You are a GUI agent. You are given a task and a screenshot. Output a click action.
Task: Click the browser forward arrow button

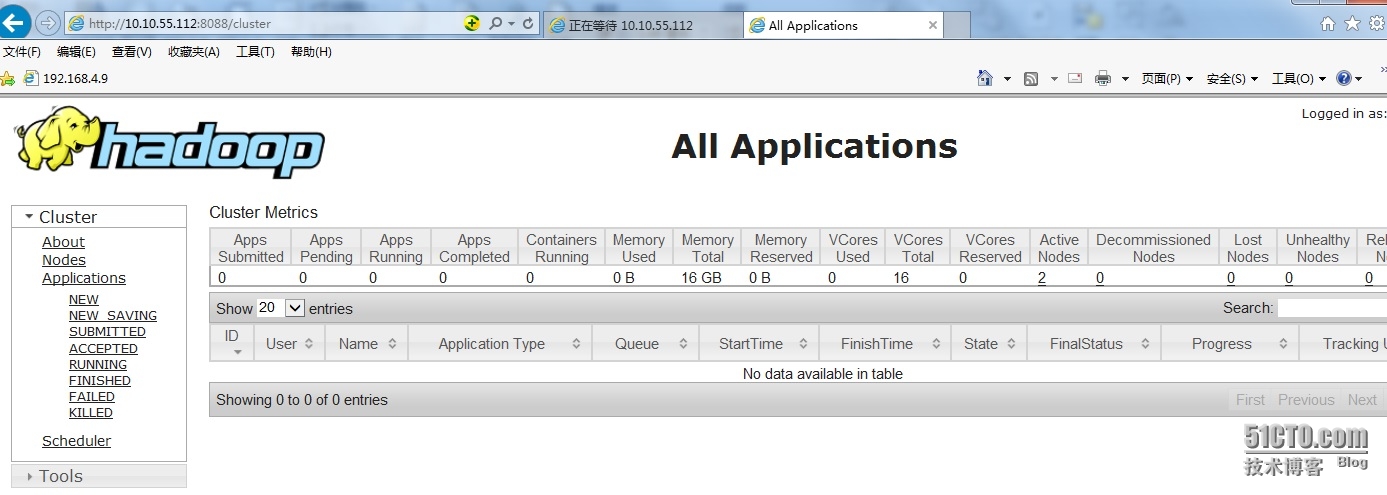pyautogui.click(x=47, y=23)
